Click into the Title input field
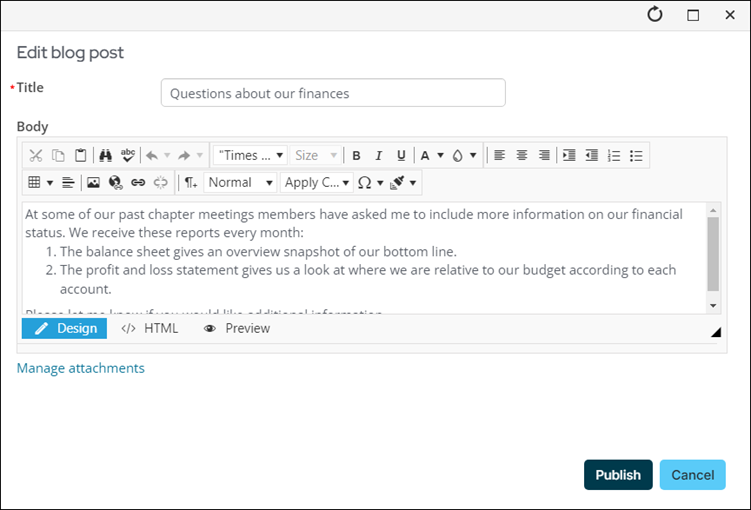 [x=333, y=93]
